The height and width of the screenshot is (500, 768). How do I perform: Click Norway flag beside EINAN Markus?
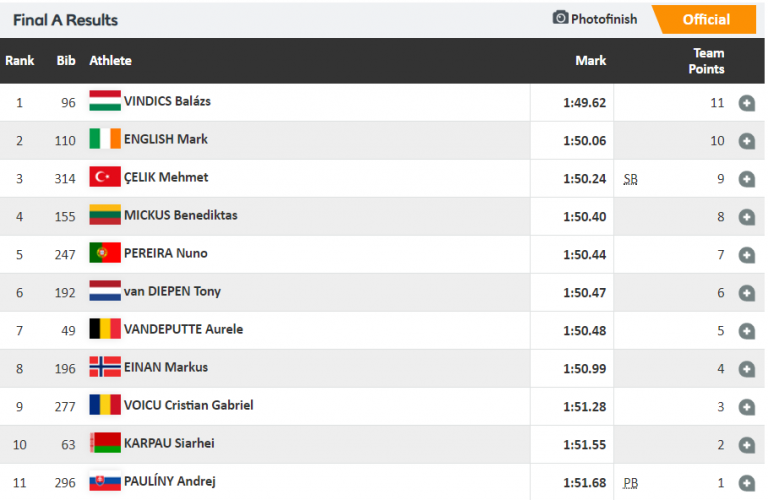(105, 367)
